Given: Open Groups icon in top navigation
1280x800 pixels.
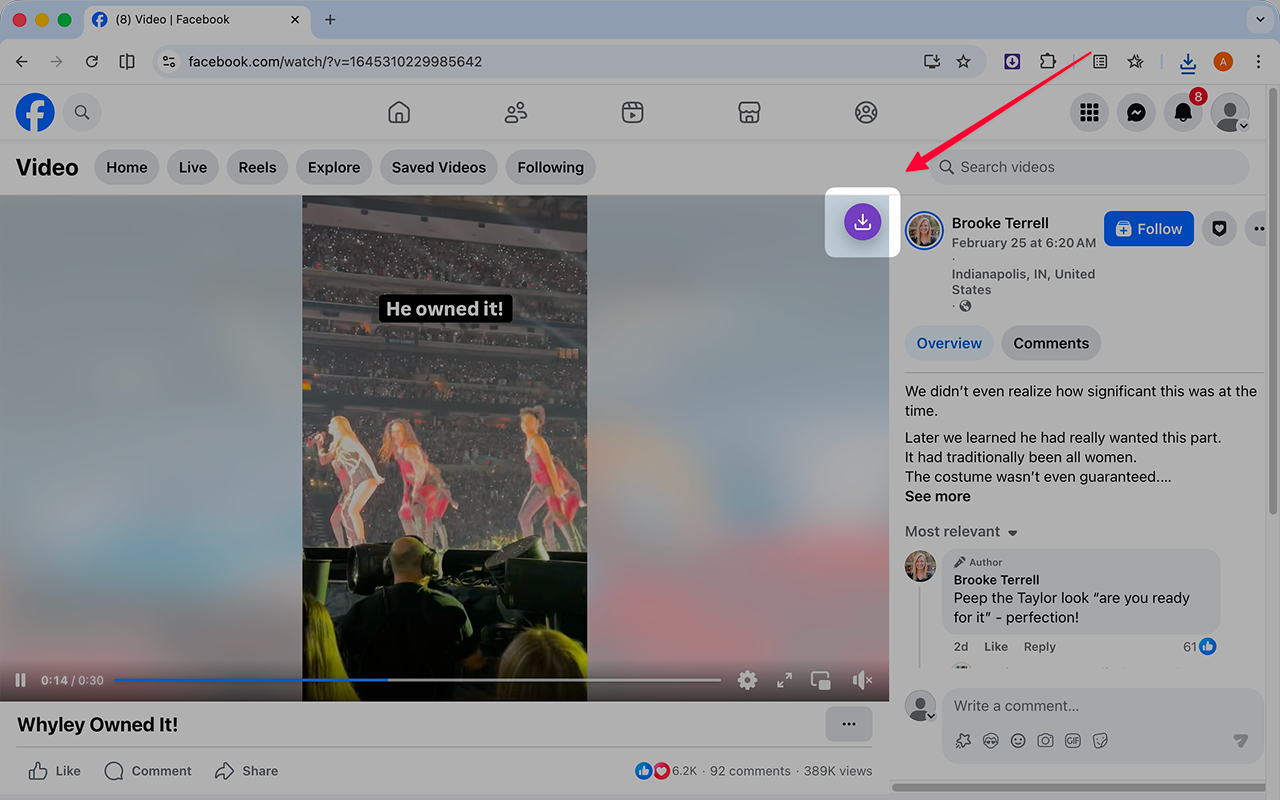Looking at the screenshot, I should click(866, 113).
